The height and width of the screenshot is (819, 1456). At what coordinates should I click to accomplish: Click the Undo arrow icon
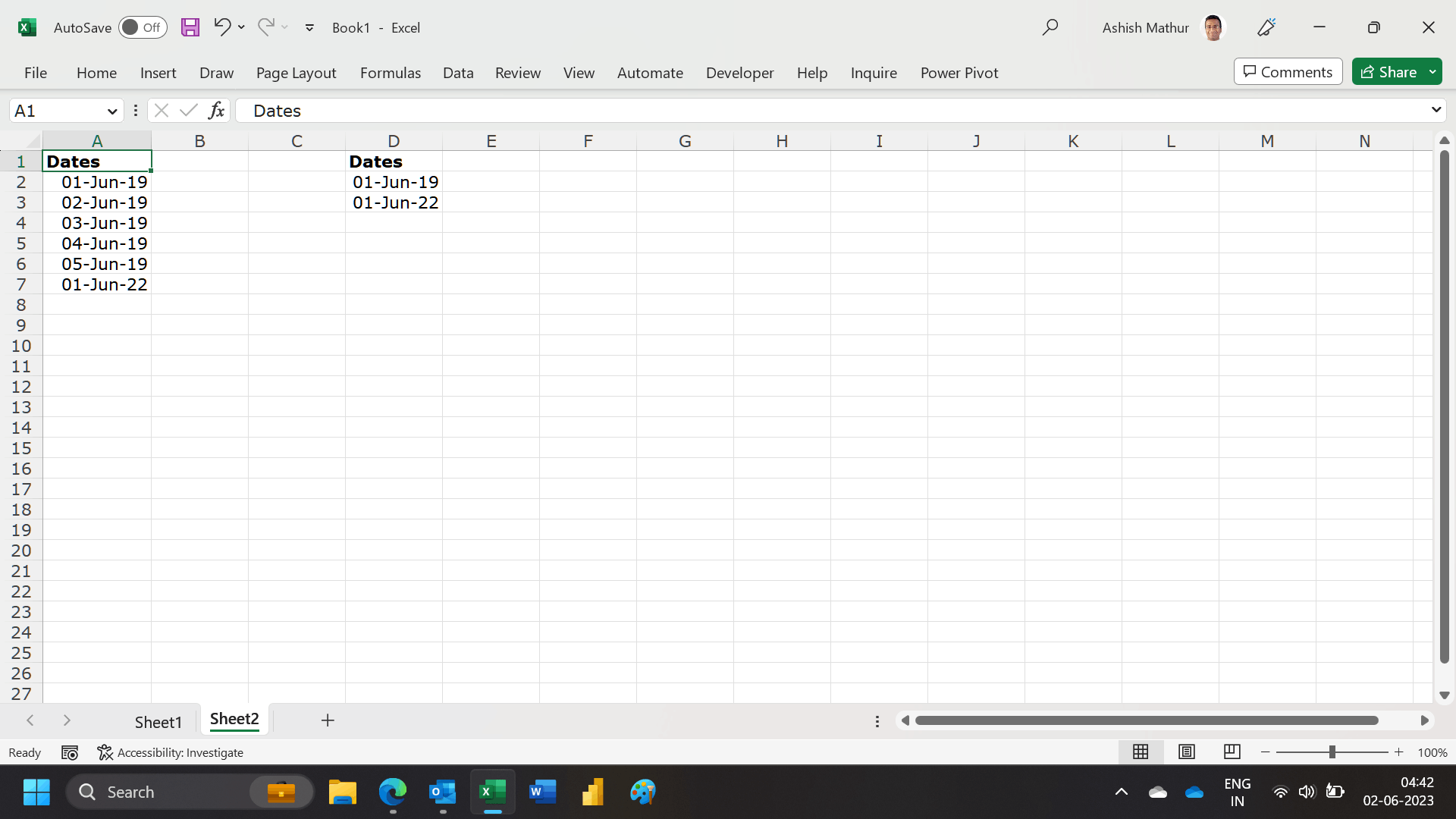pos(221,27)
